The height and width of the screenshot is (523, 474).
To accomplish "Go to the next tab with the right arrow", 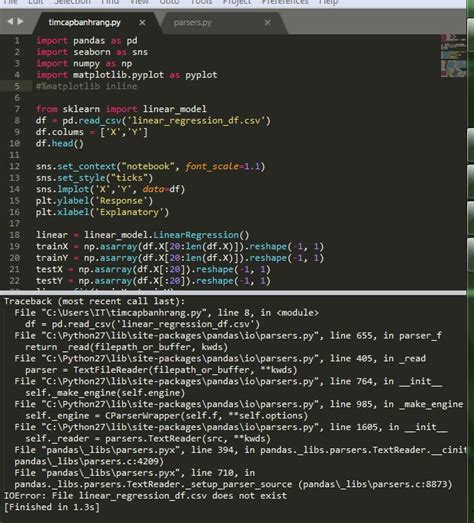I will click(20, 22).
